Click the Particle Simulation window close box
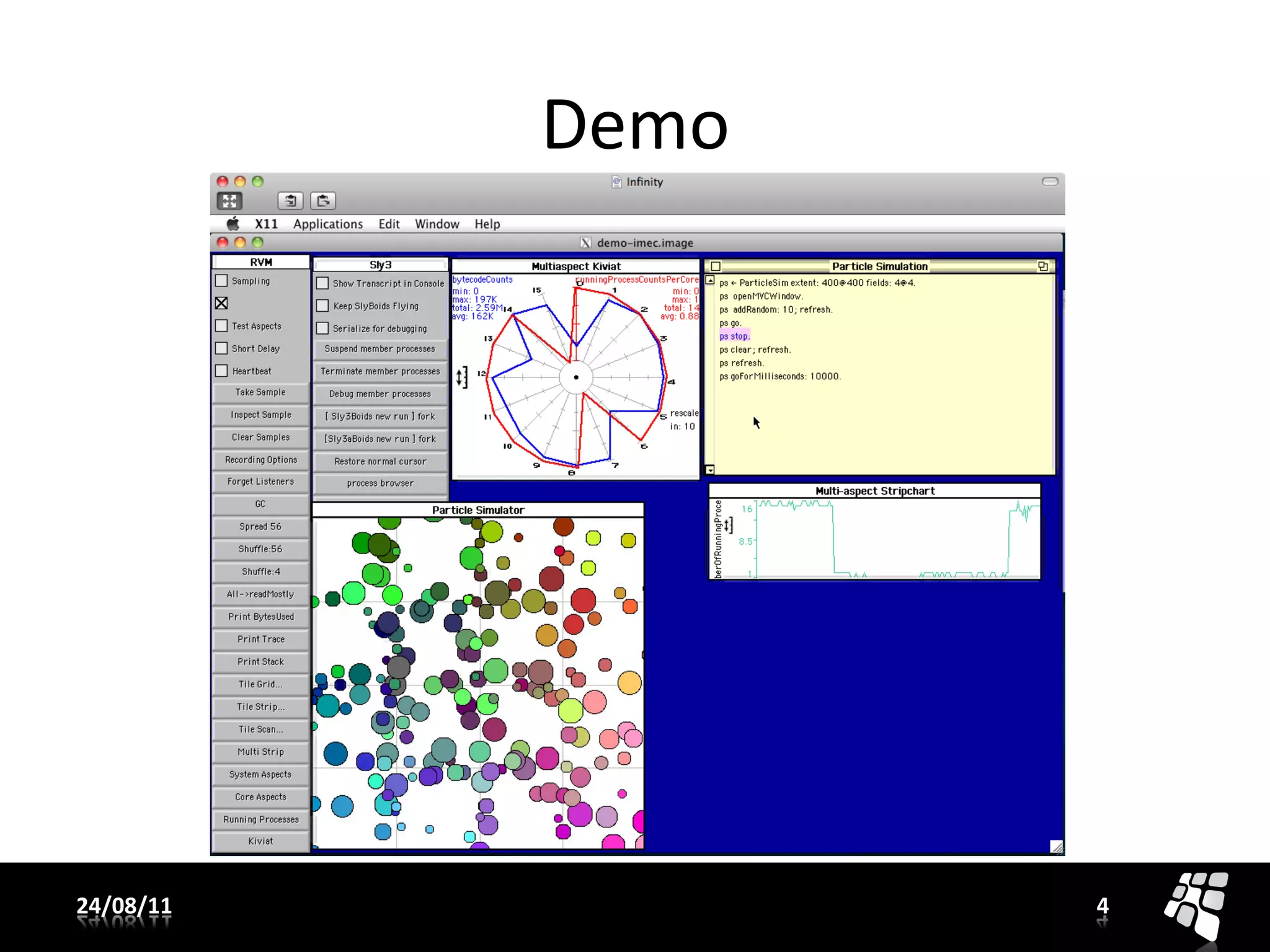Screen dimensions: 1270x952 [x=716, y=267]
